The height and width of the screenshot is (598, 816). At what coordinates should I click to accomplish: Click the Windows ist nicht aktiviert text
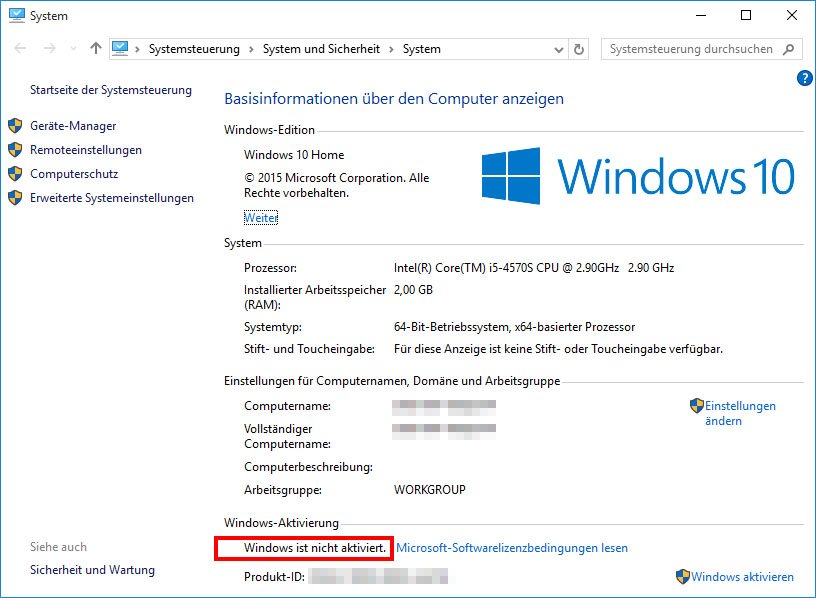[x=315, y=548]
